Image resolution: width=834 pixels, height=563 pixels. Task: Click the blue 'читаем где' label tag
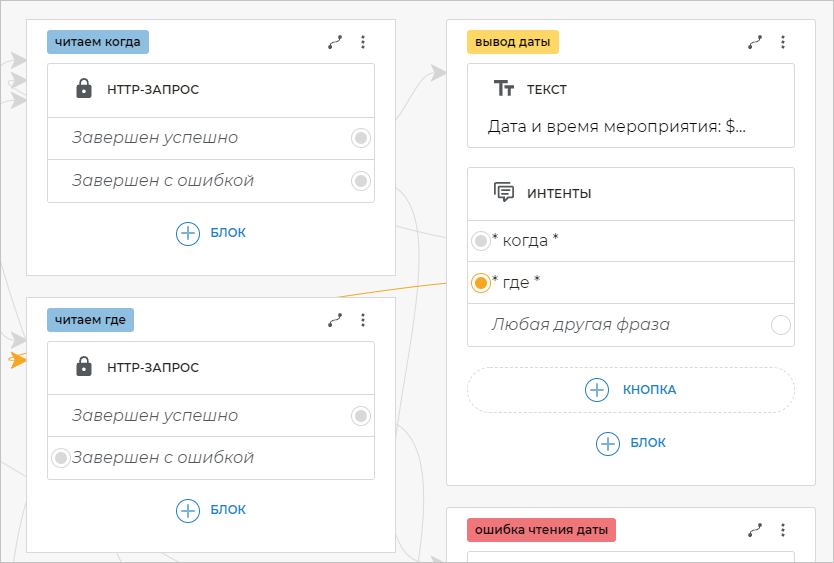pos(90,320)
